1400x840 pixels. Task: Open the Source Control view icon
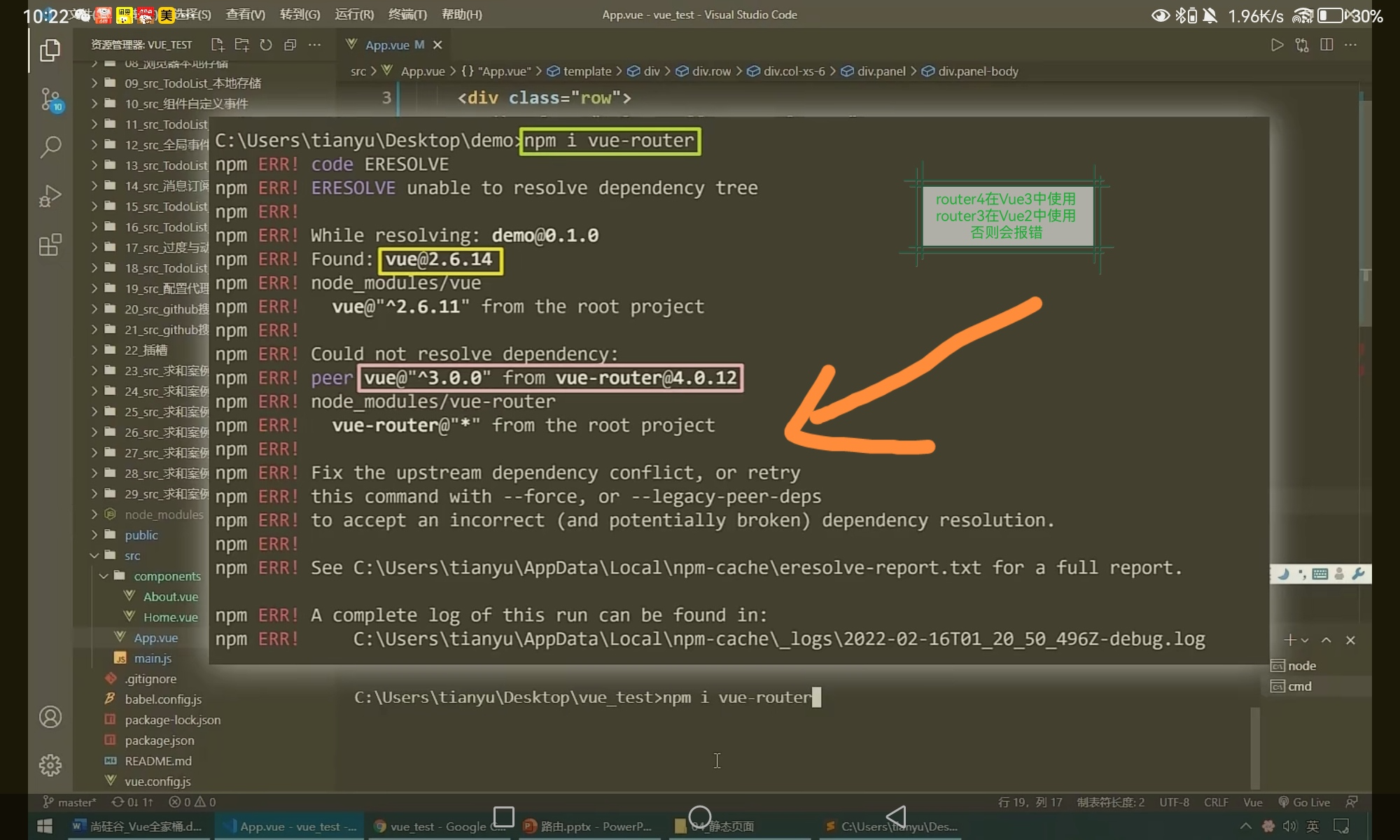(50, 99)
